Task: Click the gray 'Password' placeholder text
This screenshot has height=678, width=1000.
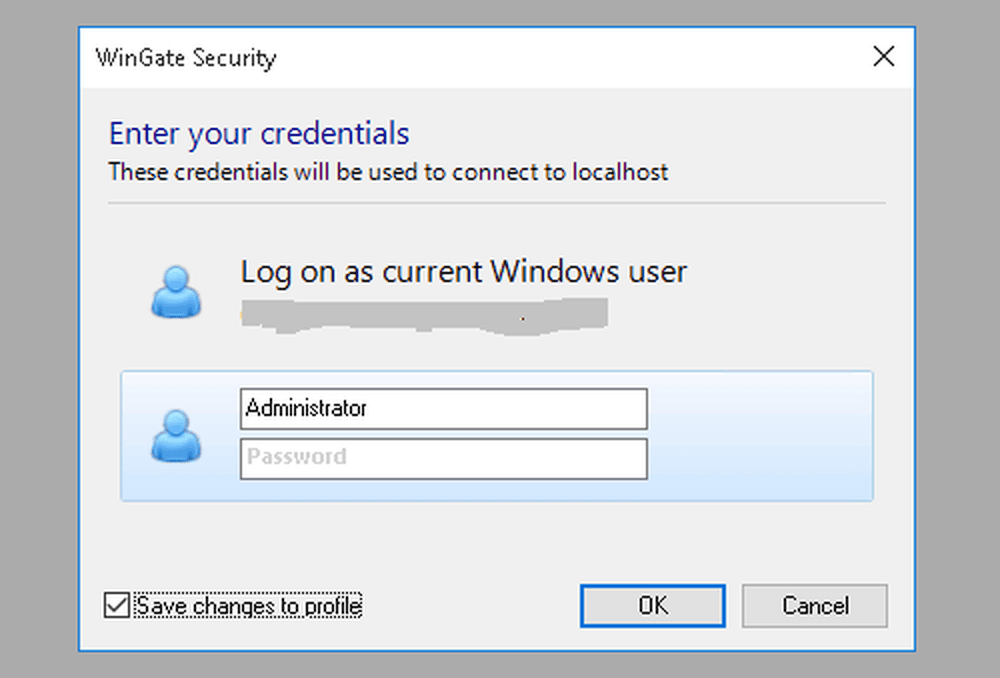Action: [297, 457]
